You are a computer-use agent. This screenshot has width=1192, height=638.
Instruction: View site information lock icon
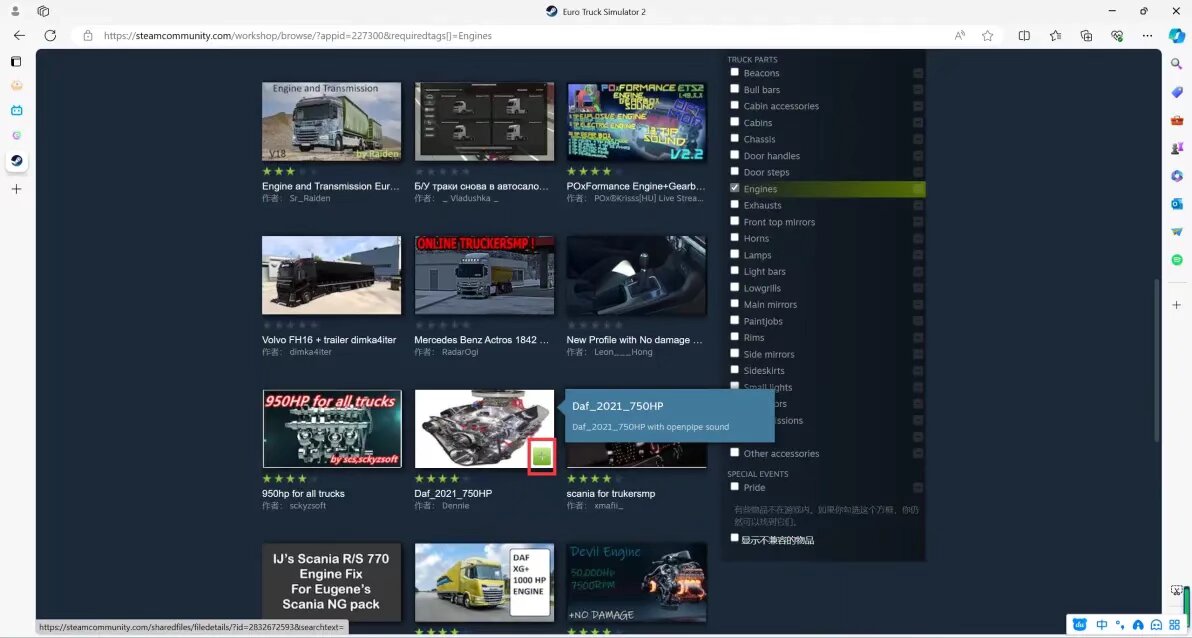88,36
